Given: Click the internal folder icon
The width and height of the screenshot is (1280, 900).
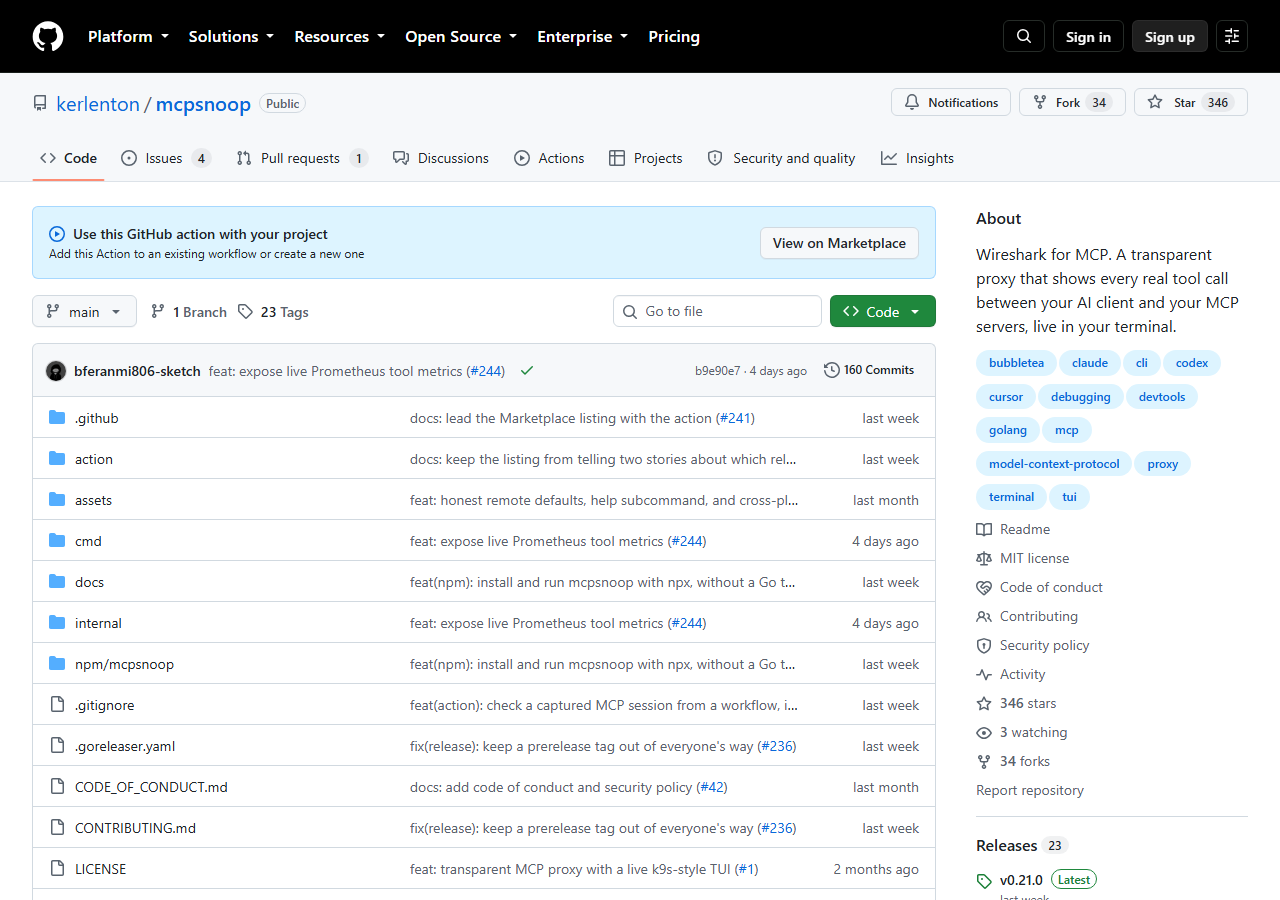Looking at the screenshot, I should point(57,623).
